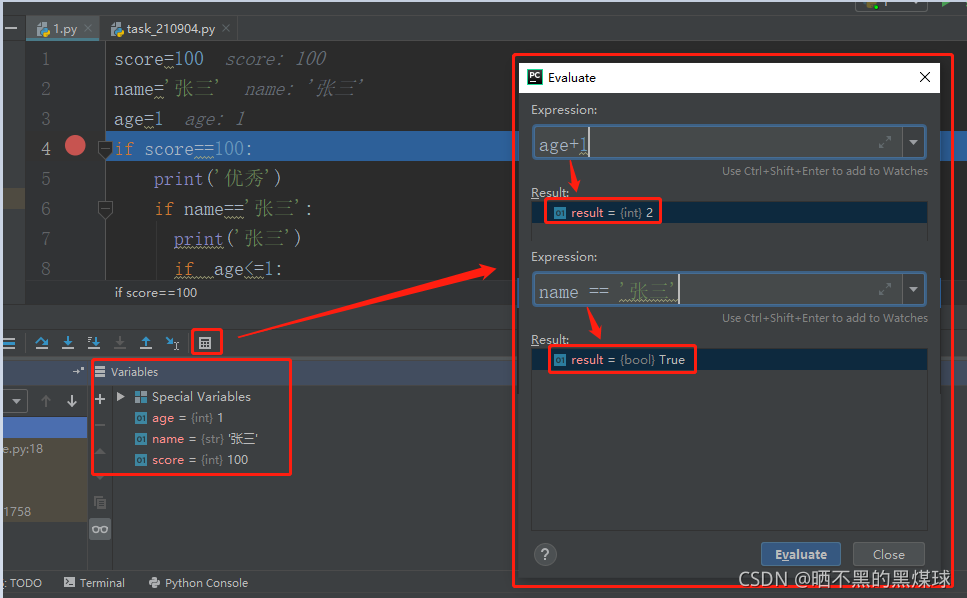Click the PyCharm icon in Evaluate title
Image resolution: width=967 pixels, height=598 pixels.
pos(535,77)
